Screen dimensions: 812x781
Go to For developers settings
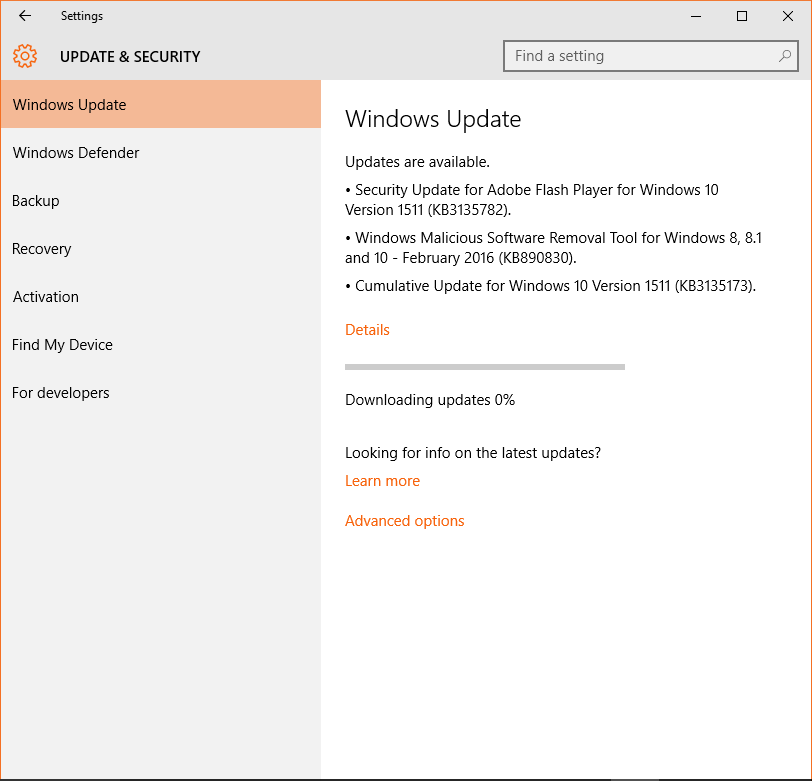click(x=161, y=393)
